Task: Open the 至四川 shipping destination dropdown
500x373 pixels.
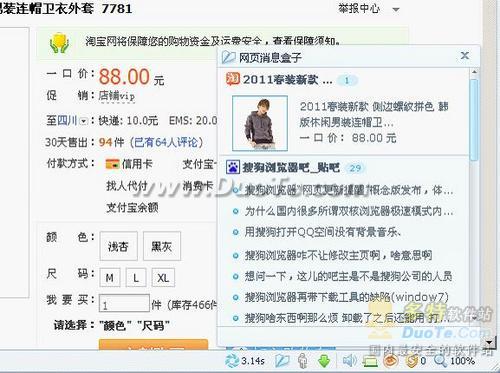Action: (x=84, y=121)
